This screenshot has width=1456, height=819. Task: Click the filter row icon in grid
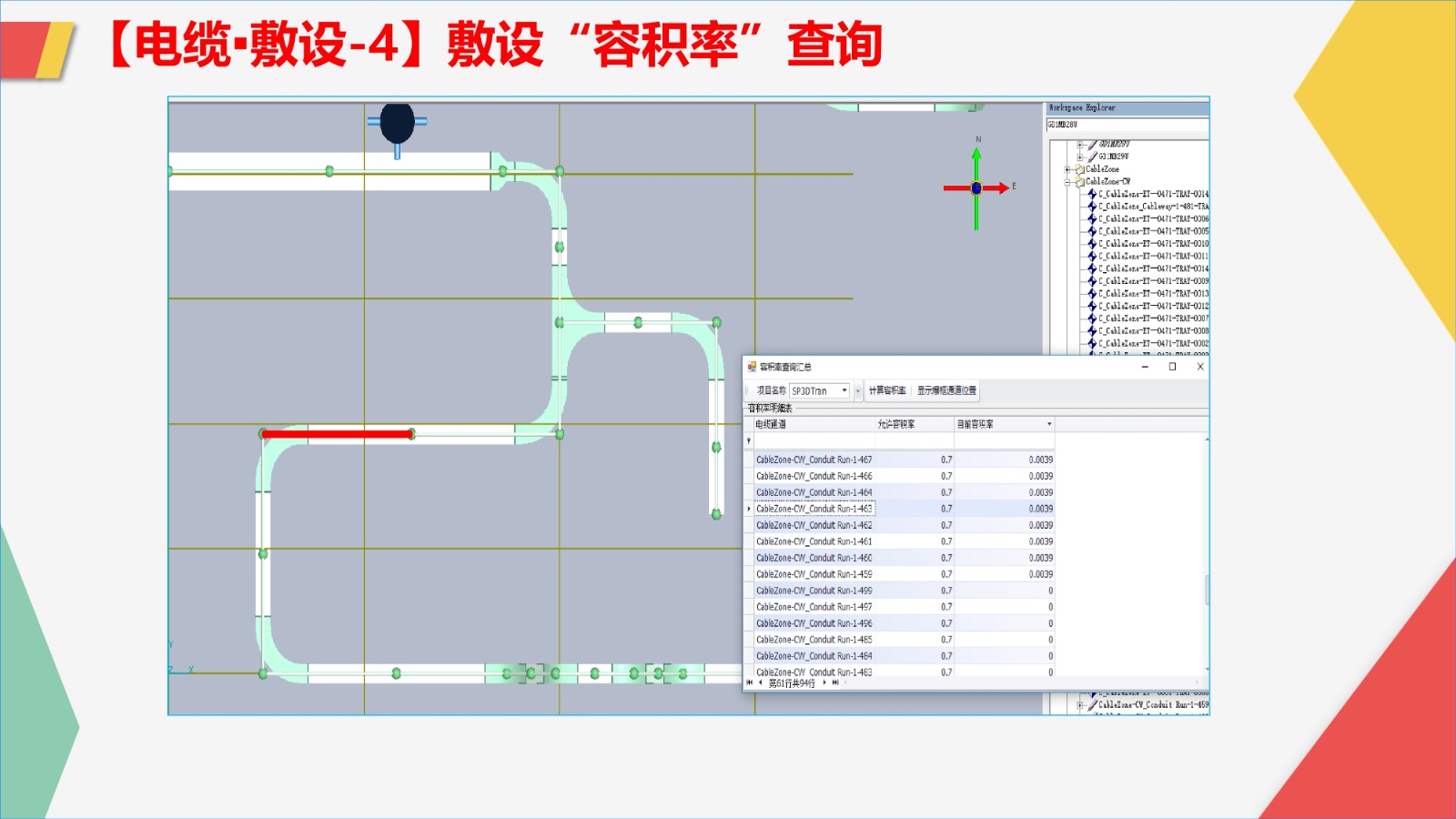click(x=749, y=441)
